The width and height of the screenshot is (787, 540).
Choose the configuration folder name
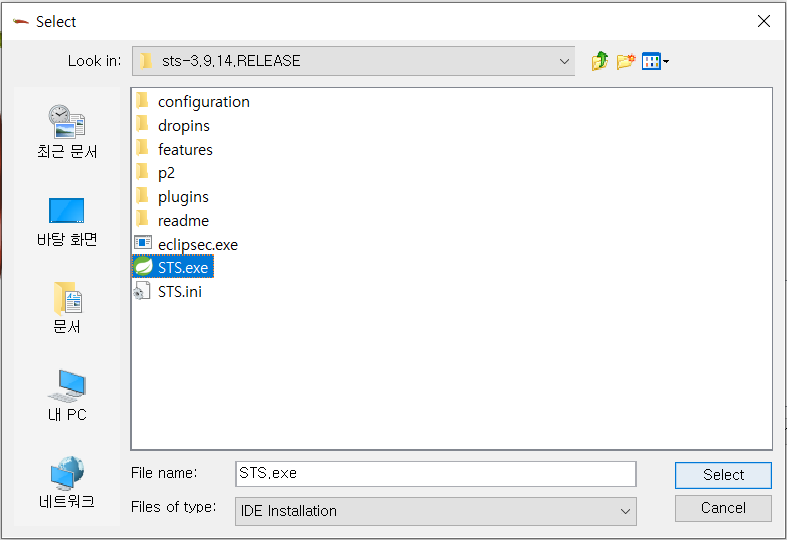pyautogui.click(x=204, y=102)
